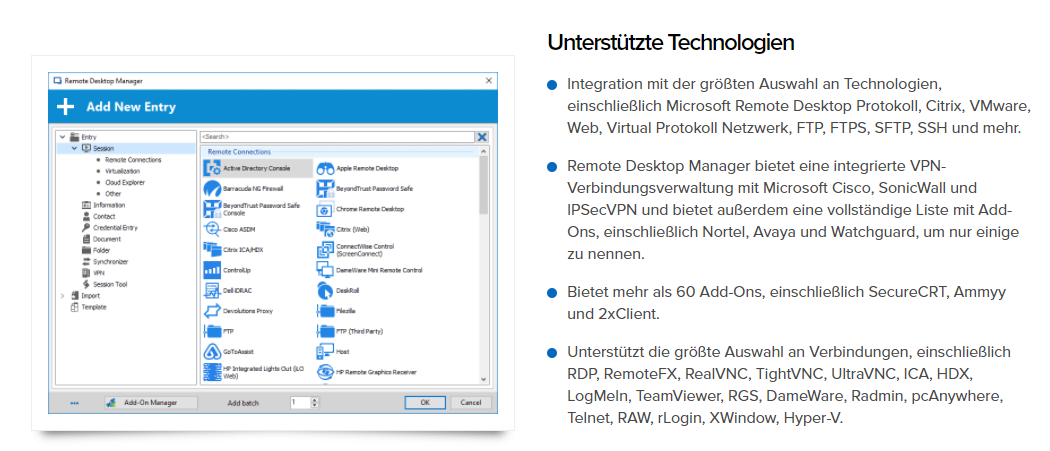Select the Chrome Remote Desktop icon

[x=325, y=209]
